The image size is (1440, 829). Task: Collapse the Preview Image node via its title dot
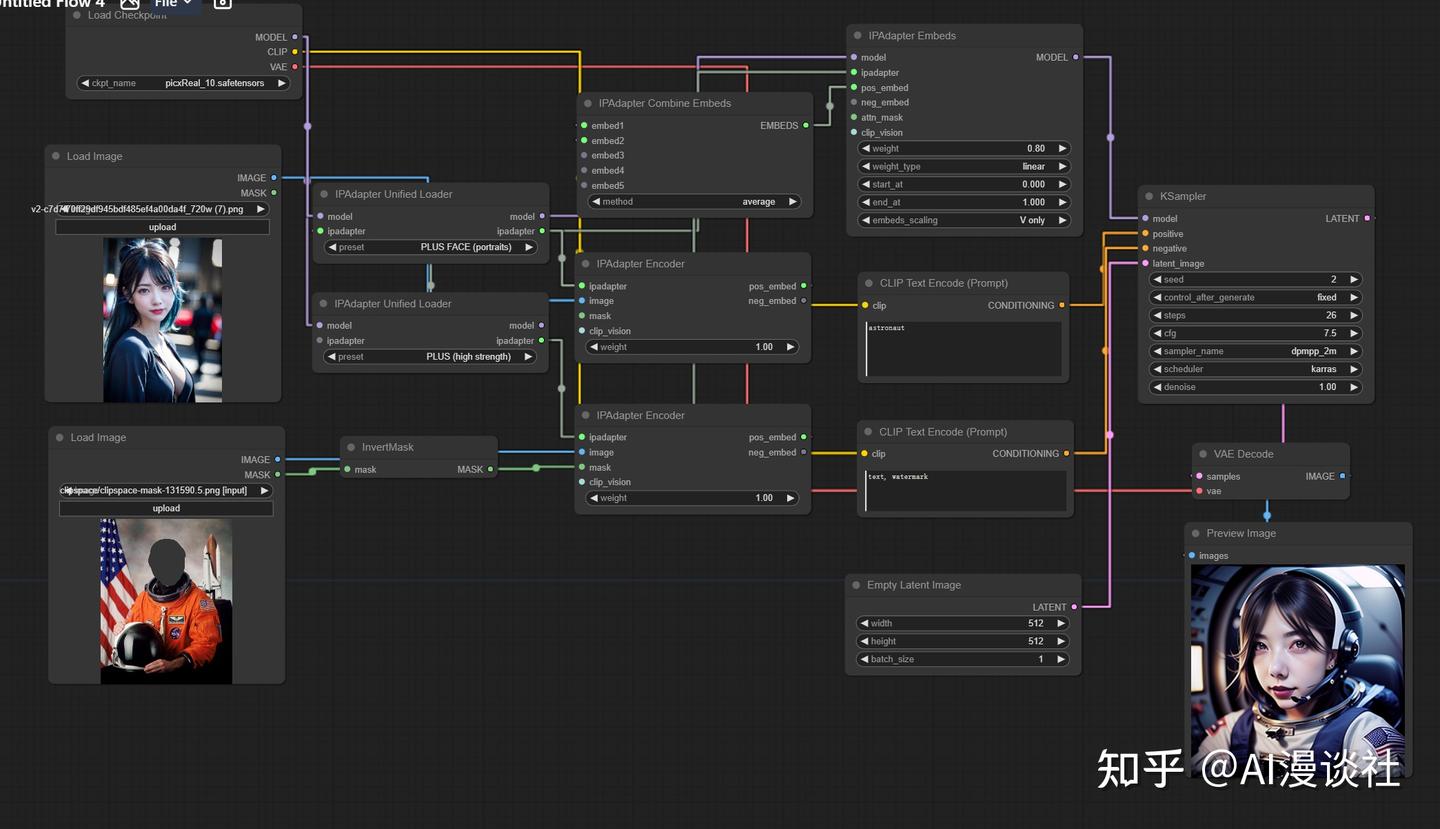pos(1198,533)
